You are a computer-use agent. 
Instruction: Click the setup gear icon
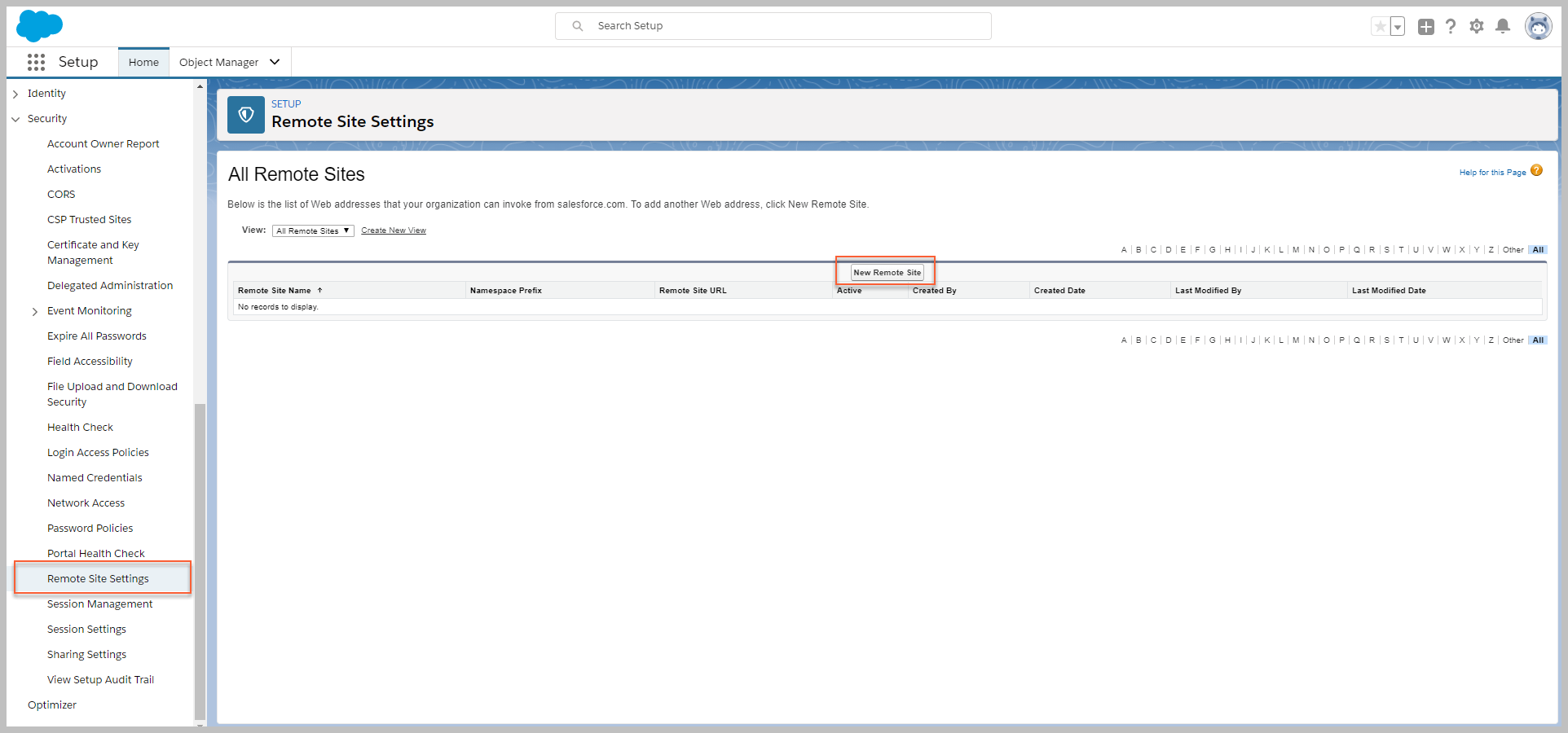coord(1477,27)
